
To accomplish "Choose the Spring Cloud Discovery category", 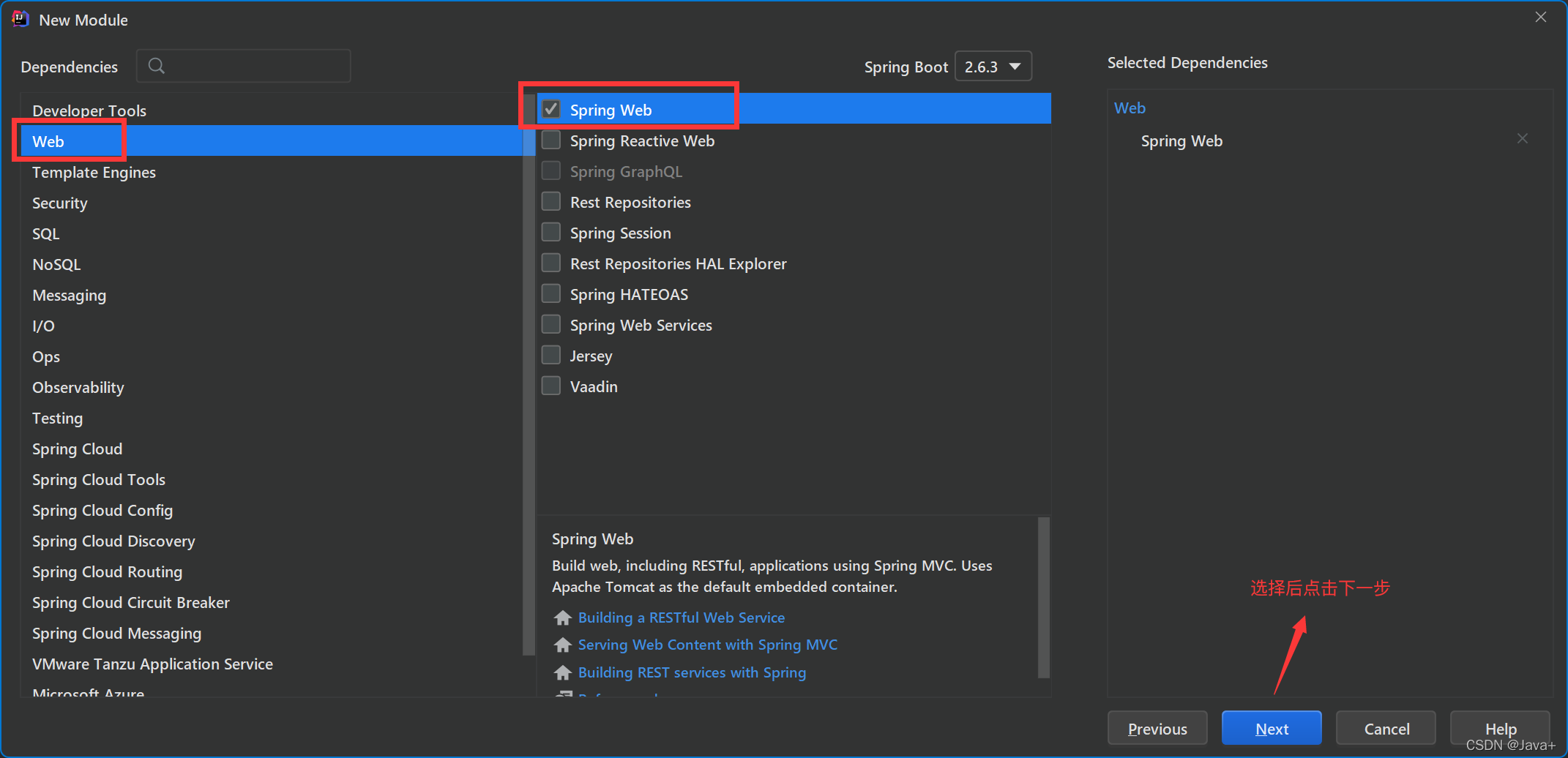I will tap(272, 541).
